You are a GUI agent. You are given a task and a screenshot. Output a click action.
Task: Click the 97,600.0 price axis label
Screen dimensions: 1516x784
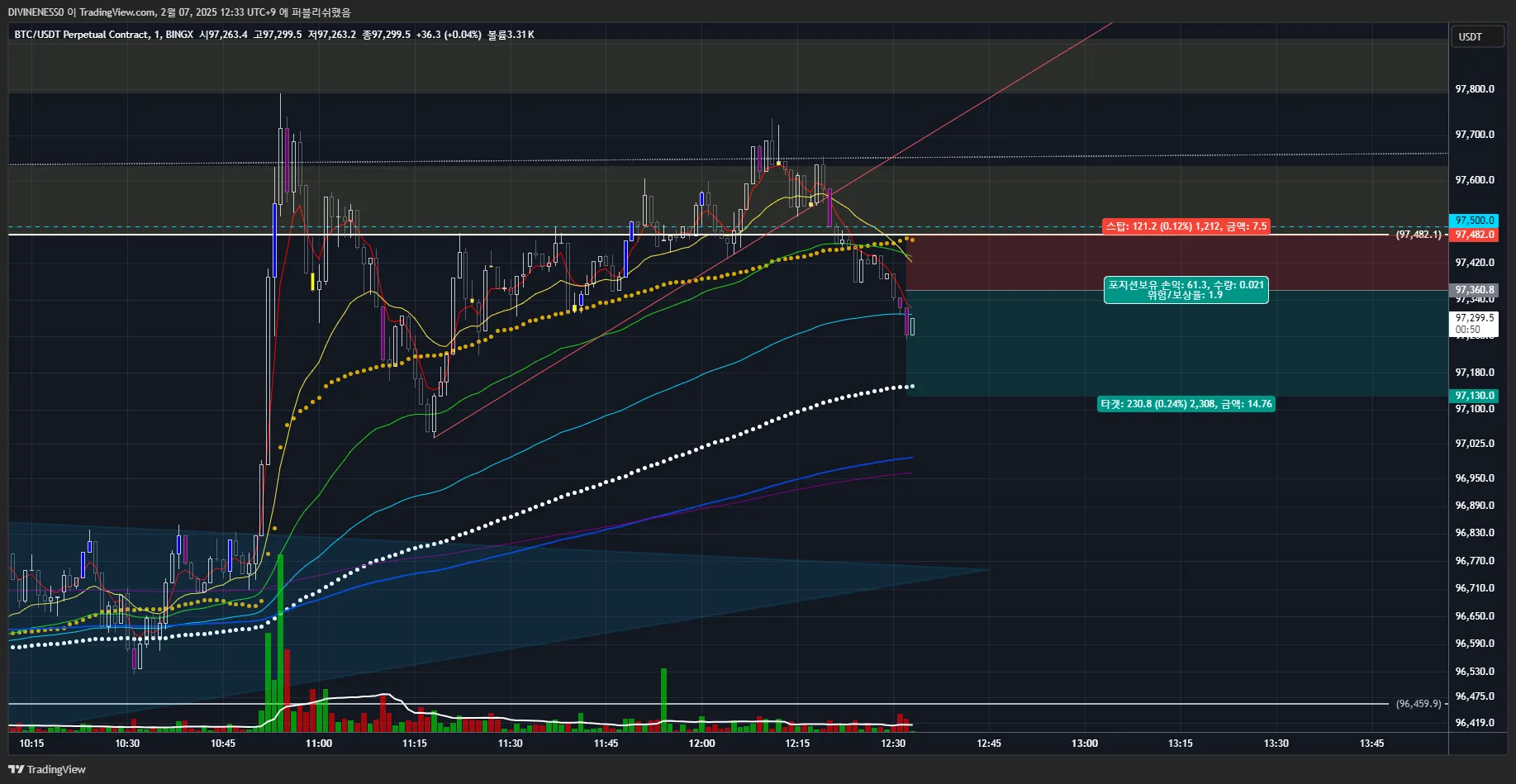1474,180
